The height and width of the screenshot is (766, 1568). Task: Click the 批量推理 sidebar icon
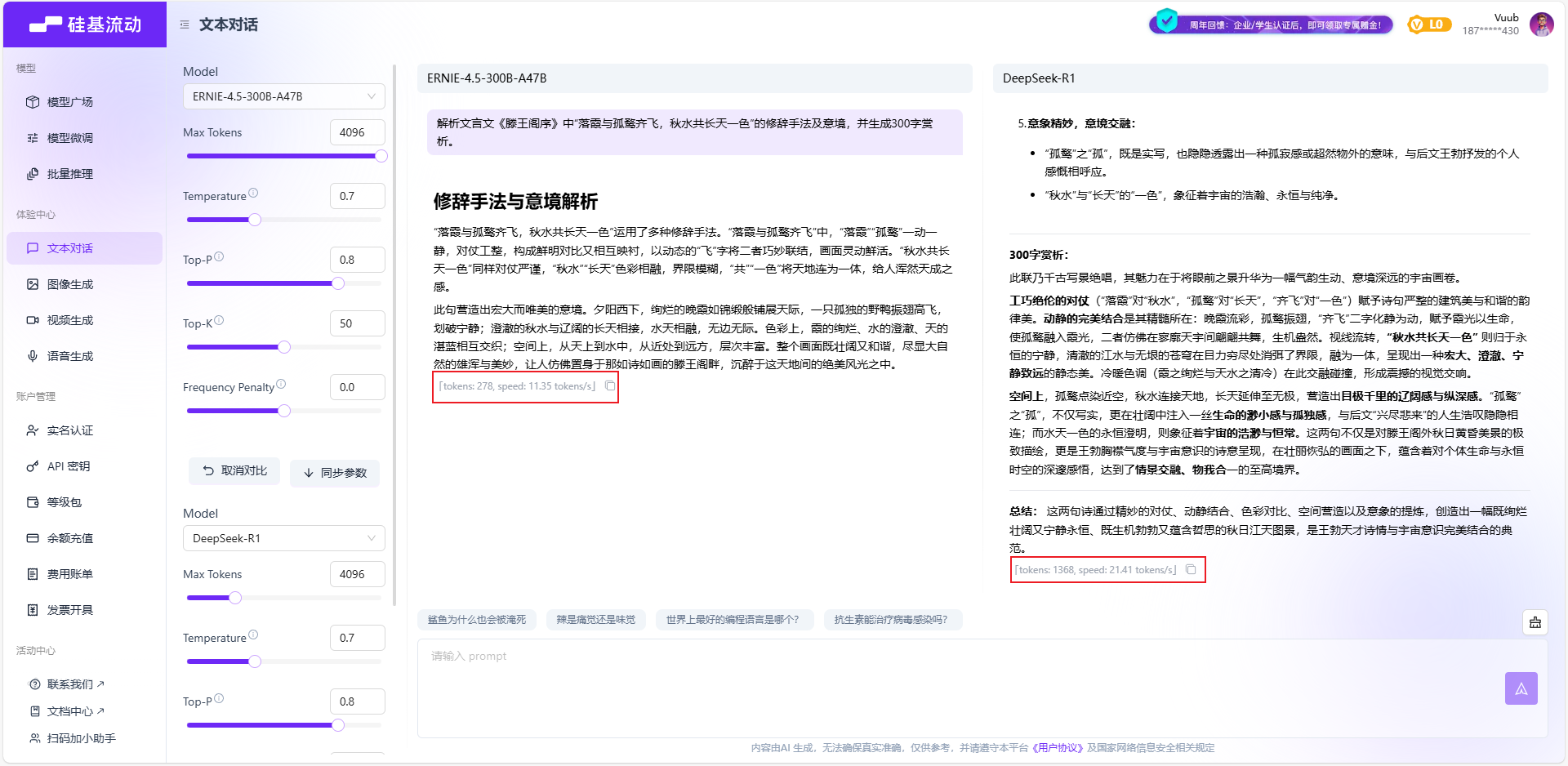point(33,173)
